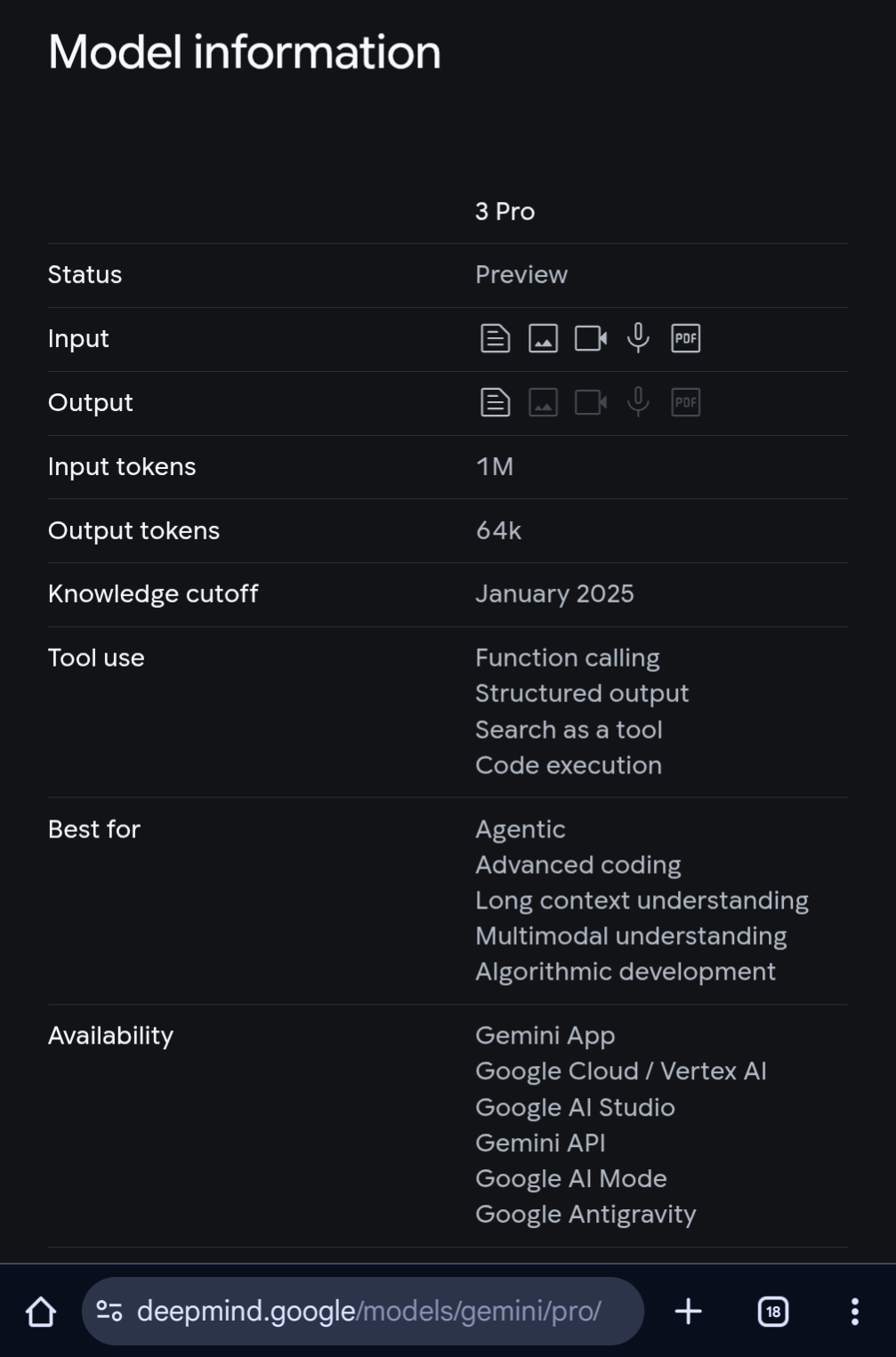
Task: Click the text input icon in Input row
Action: tap(495, 339)
